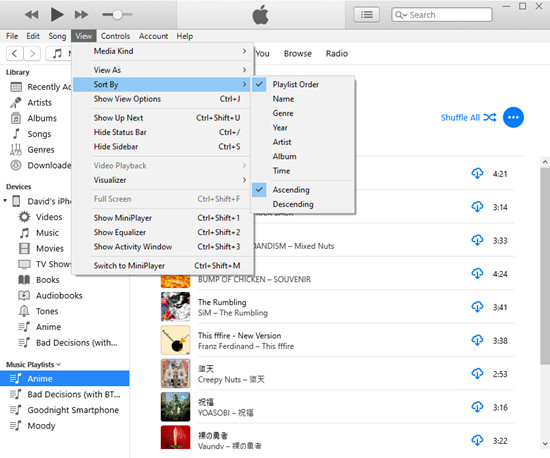Screen dimensions: 550x458
Task: Go forward with the right chevron
Action: coord(32,53)
